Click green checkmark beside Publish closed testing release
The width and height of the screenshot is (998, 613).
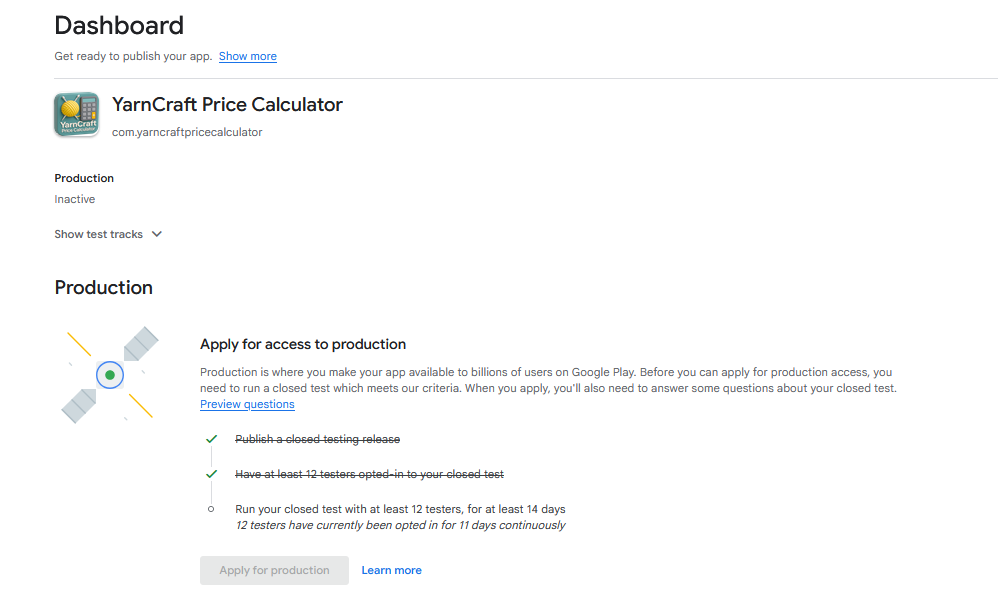pyautogui.click(x=211, y=439)
